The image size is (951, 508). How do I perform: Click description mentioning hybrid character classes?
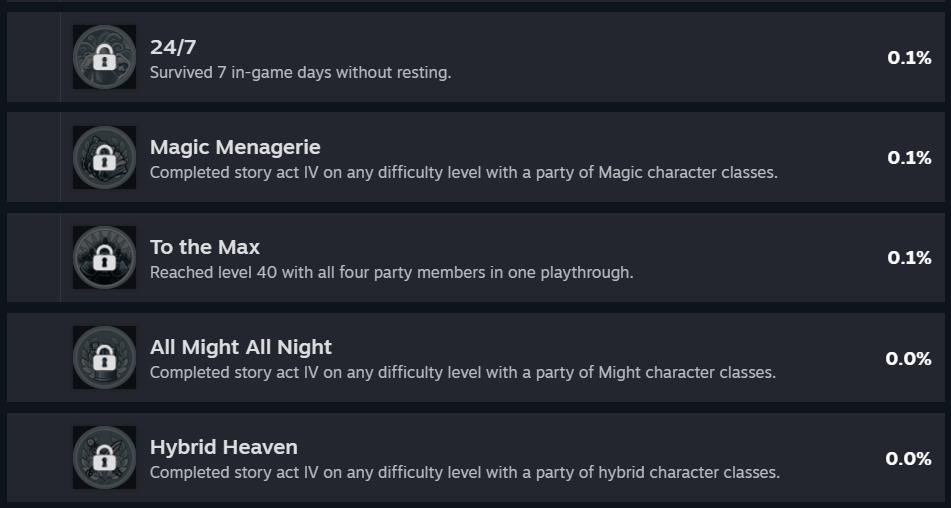pos(465,473)
